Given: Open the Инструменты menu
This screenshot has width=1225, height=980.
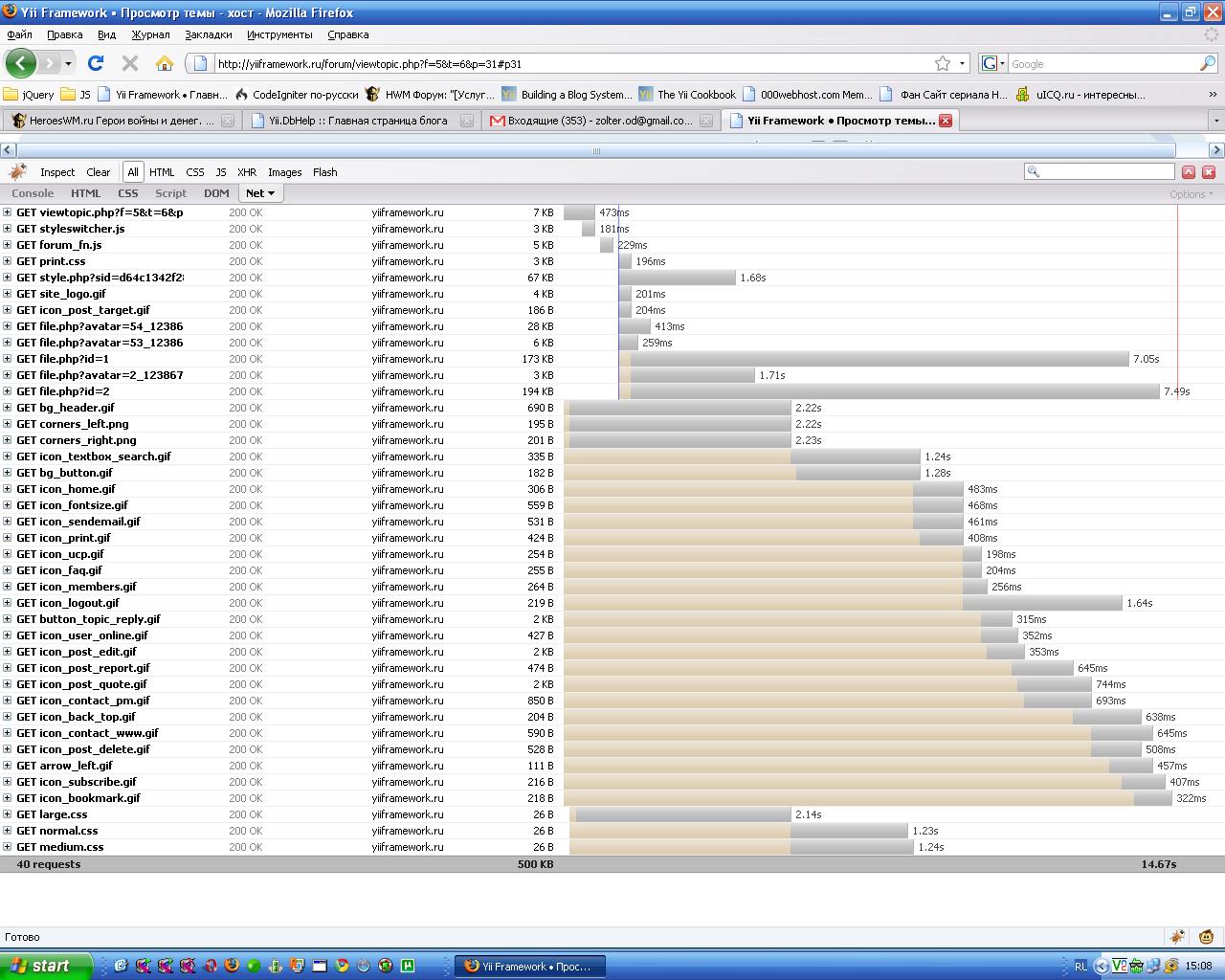Looking at the screenshot, I should pos(279,34).
